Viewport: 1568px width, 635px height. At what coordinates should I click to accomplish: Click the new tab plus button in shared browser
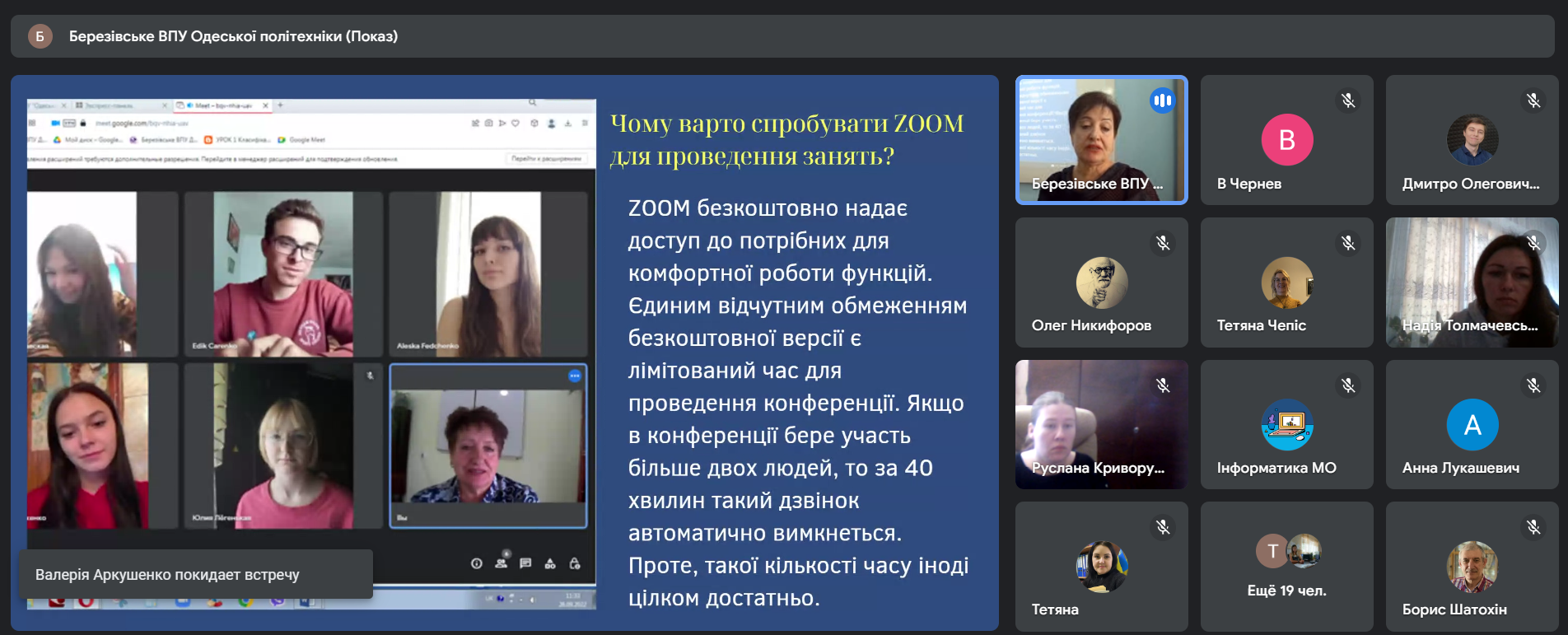coord(280,105)
